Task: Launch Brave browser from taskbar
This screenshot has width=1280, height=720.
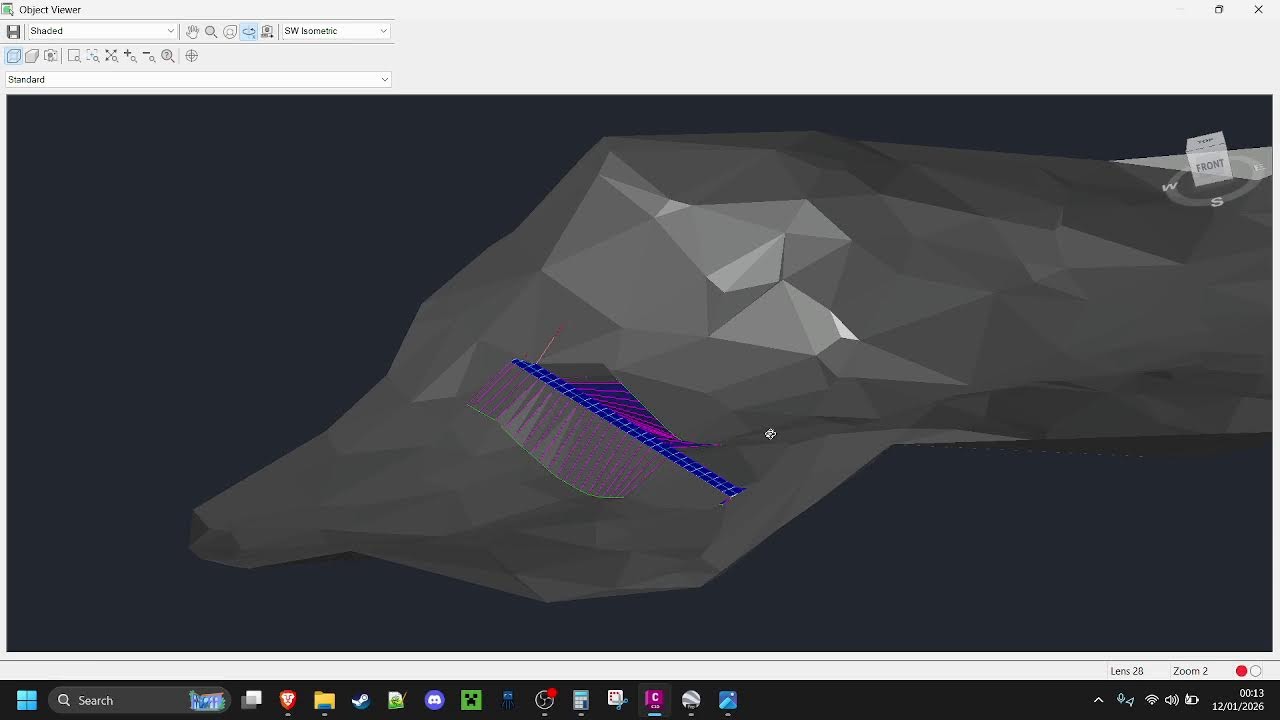Action: pos(288,700)
